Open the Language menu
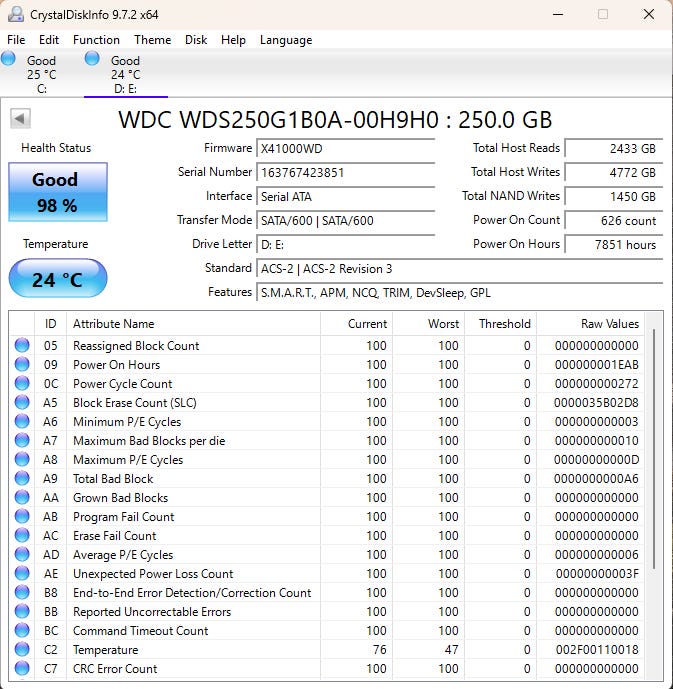 click(x=286, y=40)
